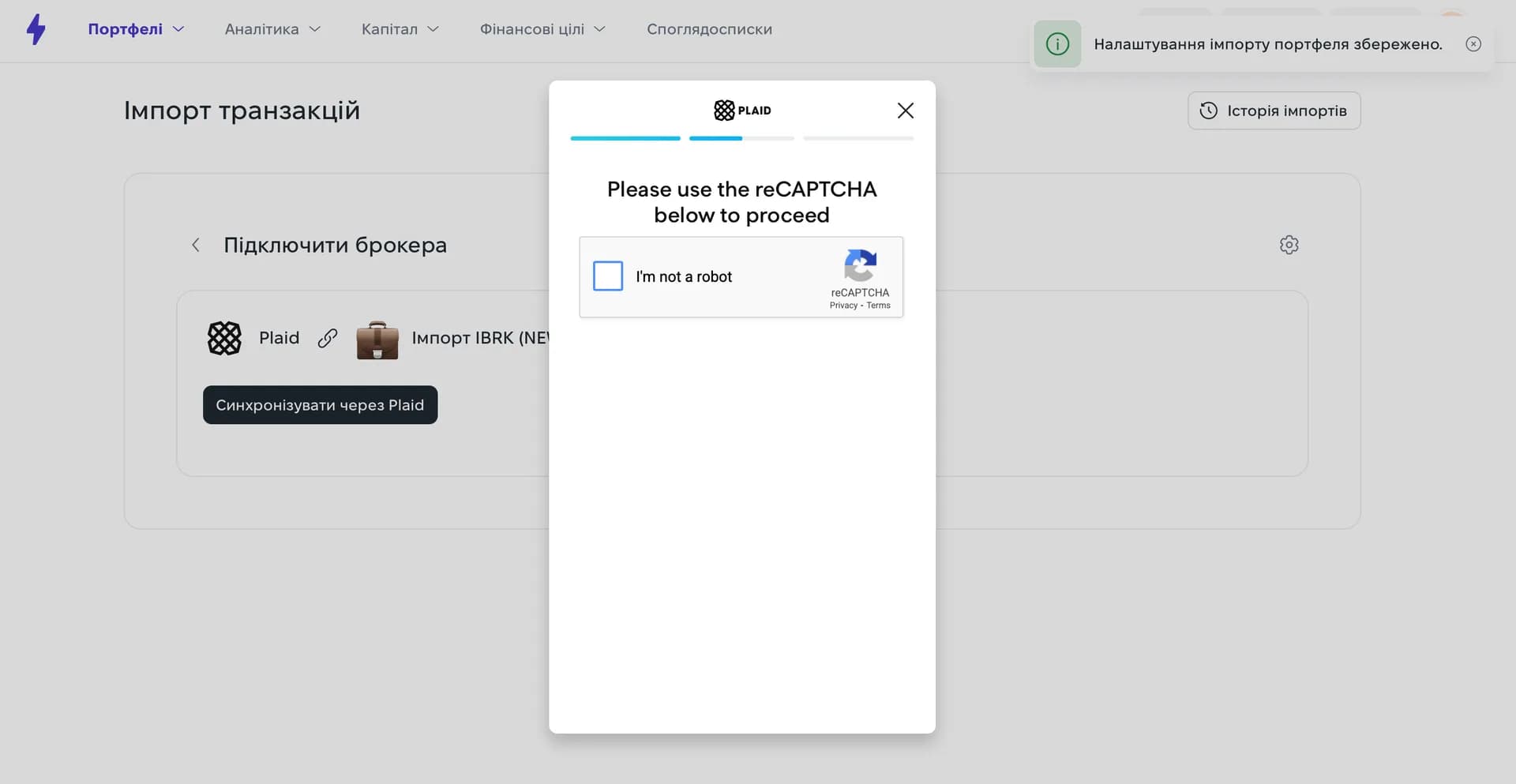Open import settings gear icon
This screenshot has height=784, width=1516.
(1289, 245)
